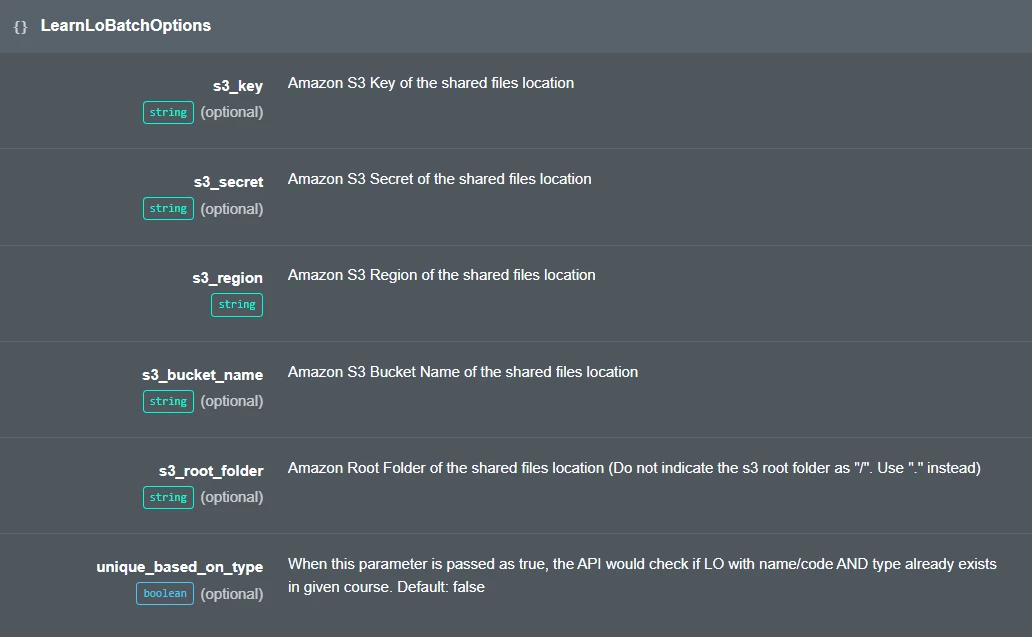Click the Amazon S3 Bucket Name description
Viewport: 1032px width, 637px height.
click(462, 372)
